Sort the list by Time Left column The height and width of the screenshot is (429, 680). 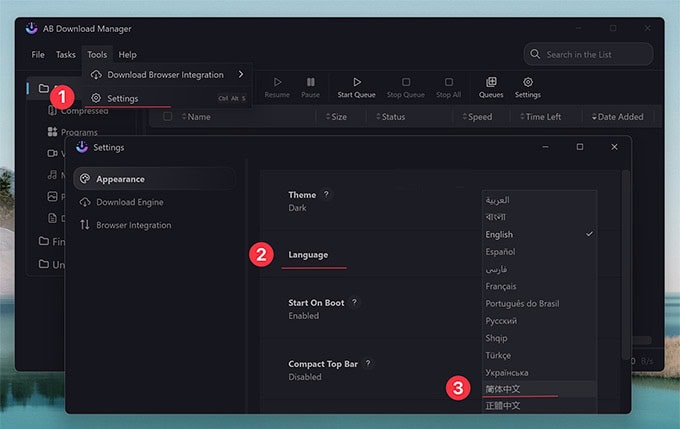pos(540,117)
